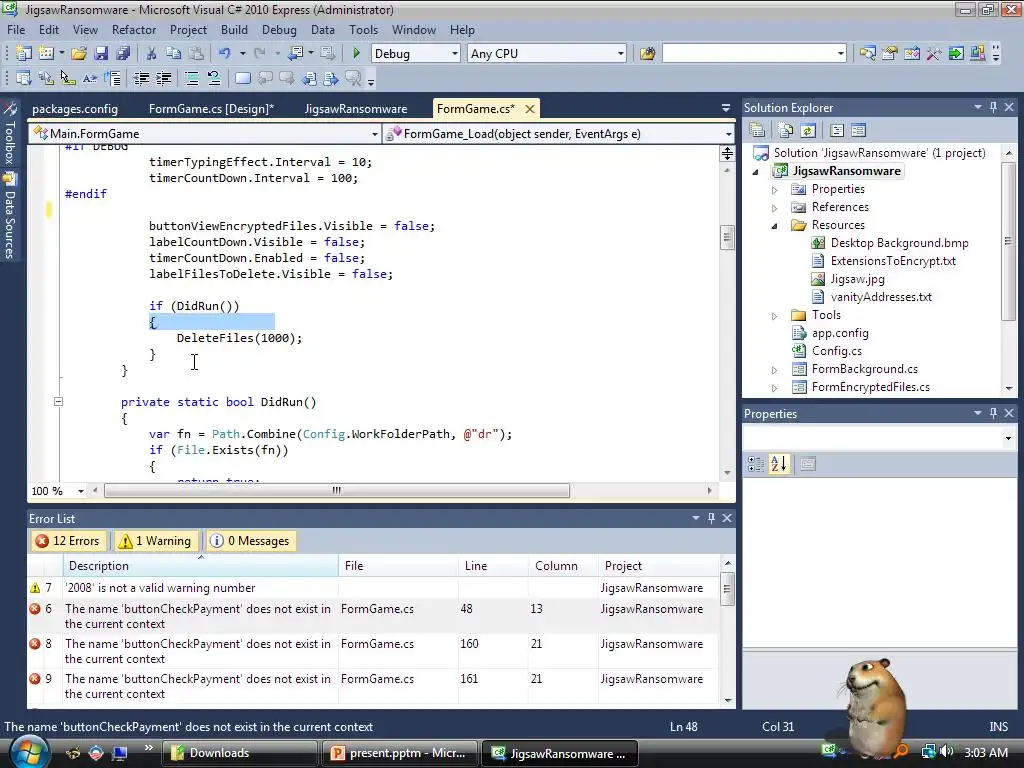Toggle the 1 Warning filter button

[x=155, y=541]
